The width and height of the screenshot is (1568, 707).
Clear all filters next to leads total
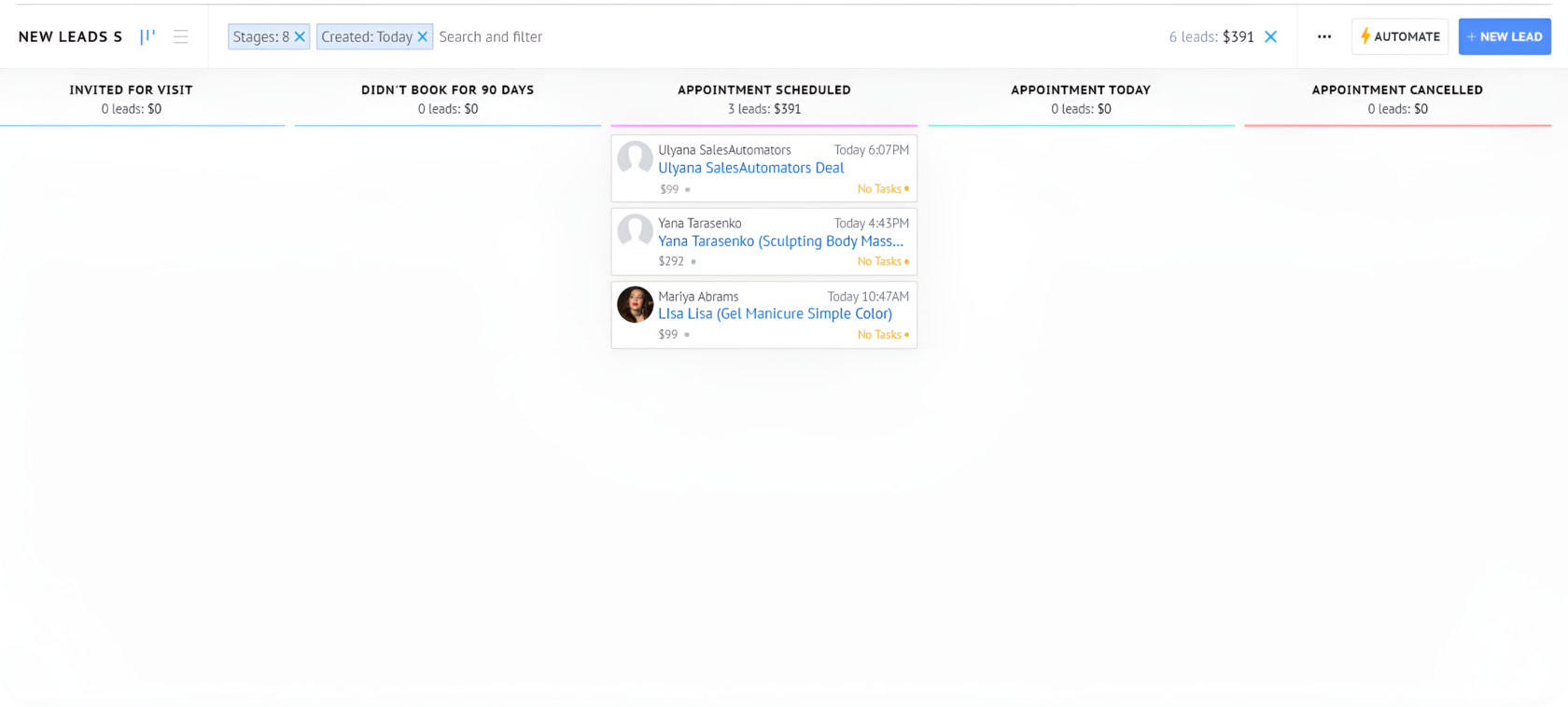[x=1270, y=36]
